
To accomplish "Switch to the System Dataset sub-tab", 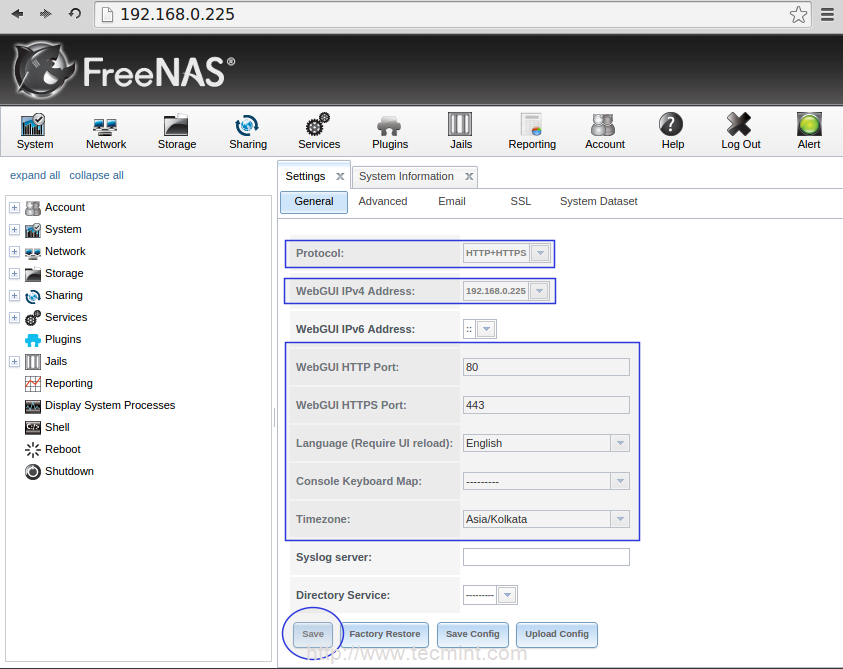I will coord(598,202).
